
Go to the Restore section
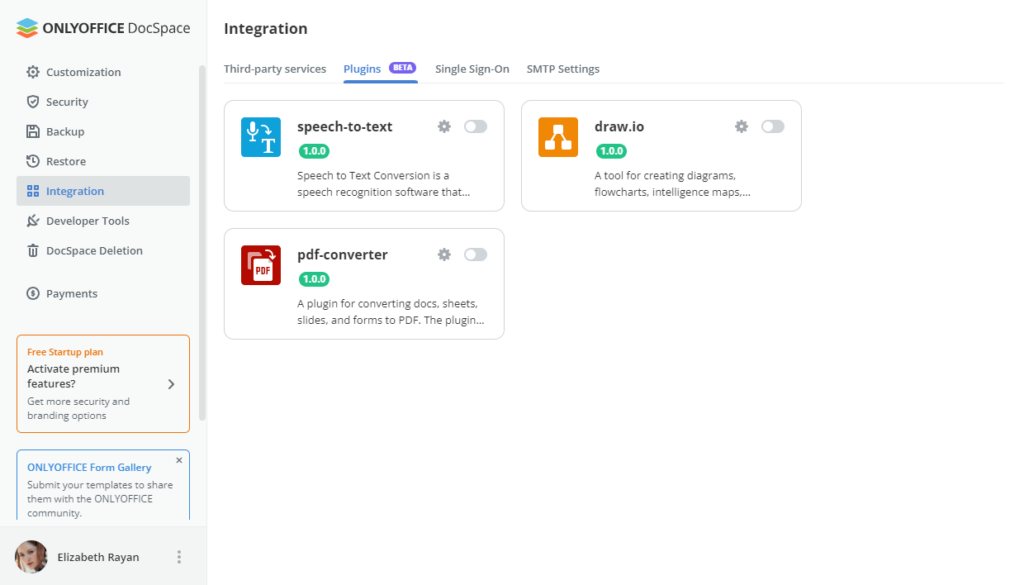coord(68,160)
